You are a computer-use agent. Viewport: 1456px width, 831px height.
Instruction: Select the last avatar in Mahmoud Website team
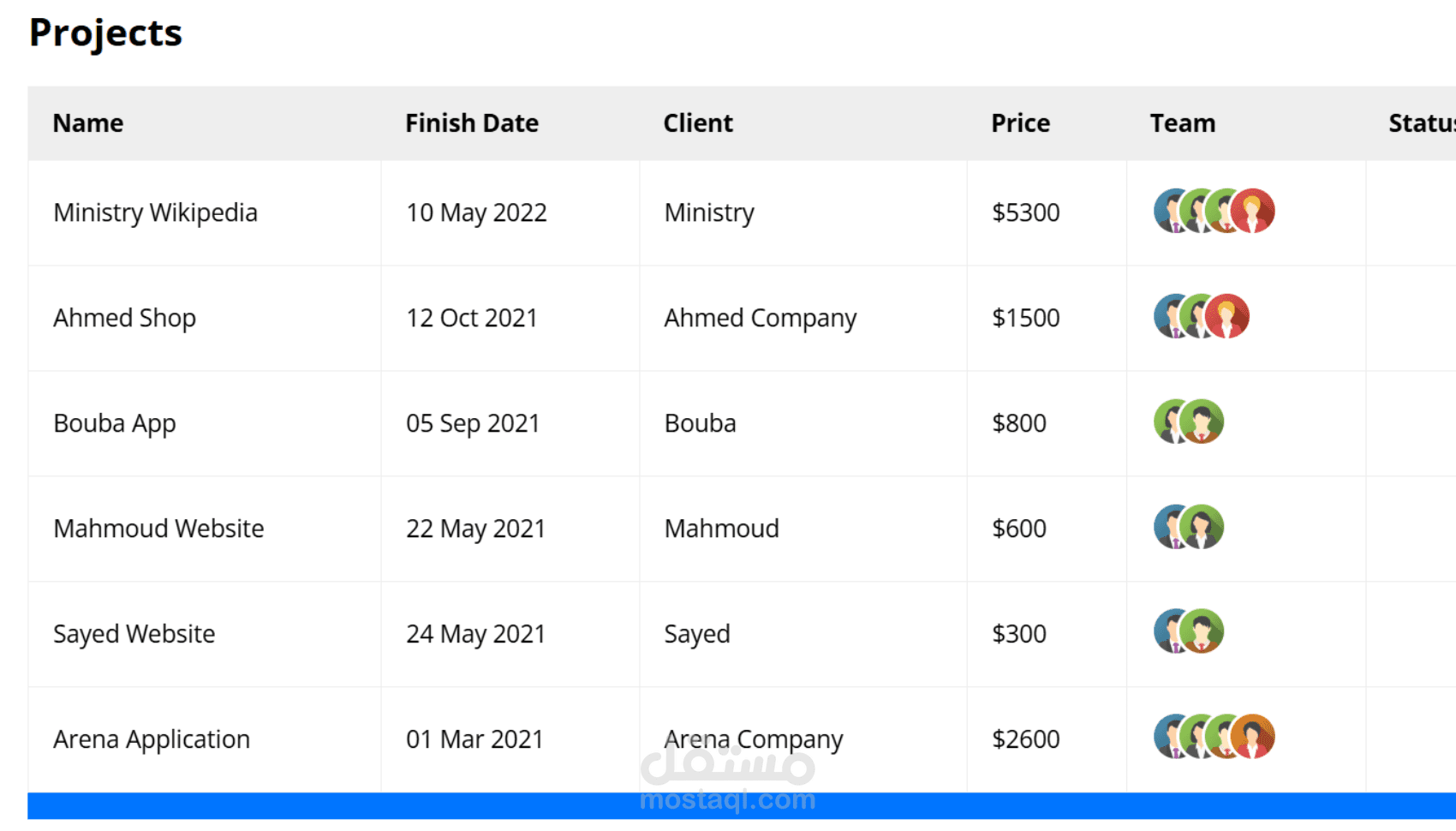pyautogui.click(x=1202, y=527)
